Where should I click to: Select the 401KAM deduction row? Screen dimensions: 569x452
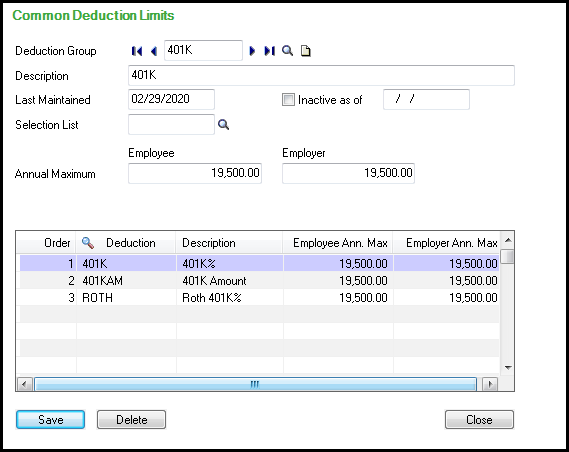coord(259,280)
